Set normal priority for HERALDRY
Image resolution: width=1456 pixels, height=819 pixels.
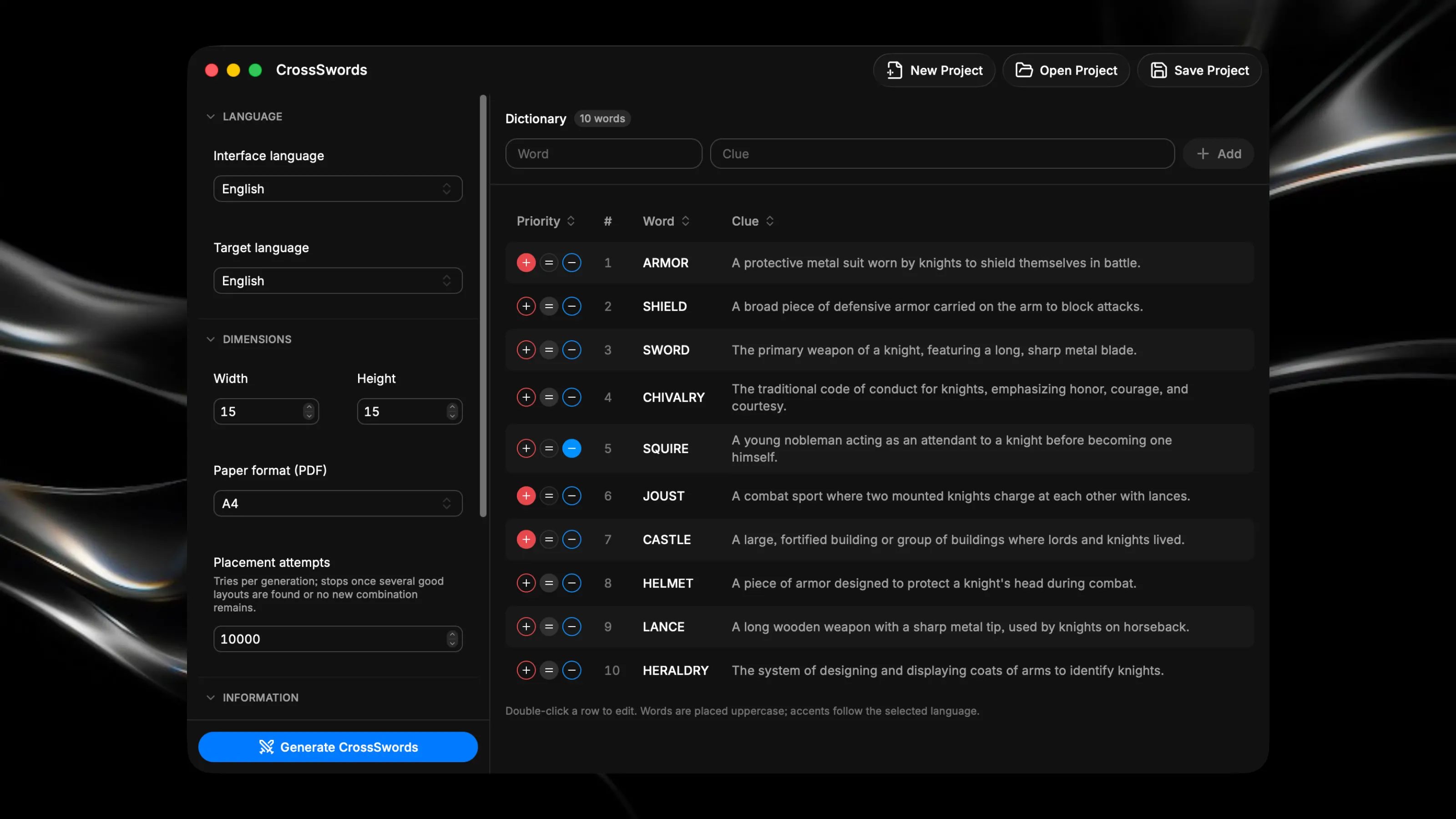[x=549, y=670]
